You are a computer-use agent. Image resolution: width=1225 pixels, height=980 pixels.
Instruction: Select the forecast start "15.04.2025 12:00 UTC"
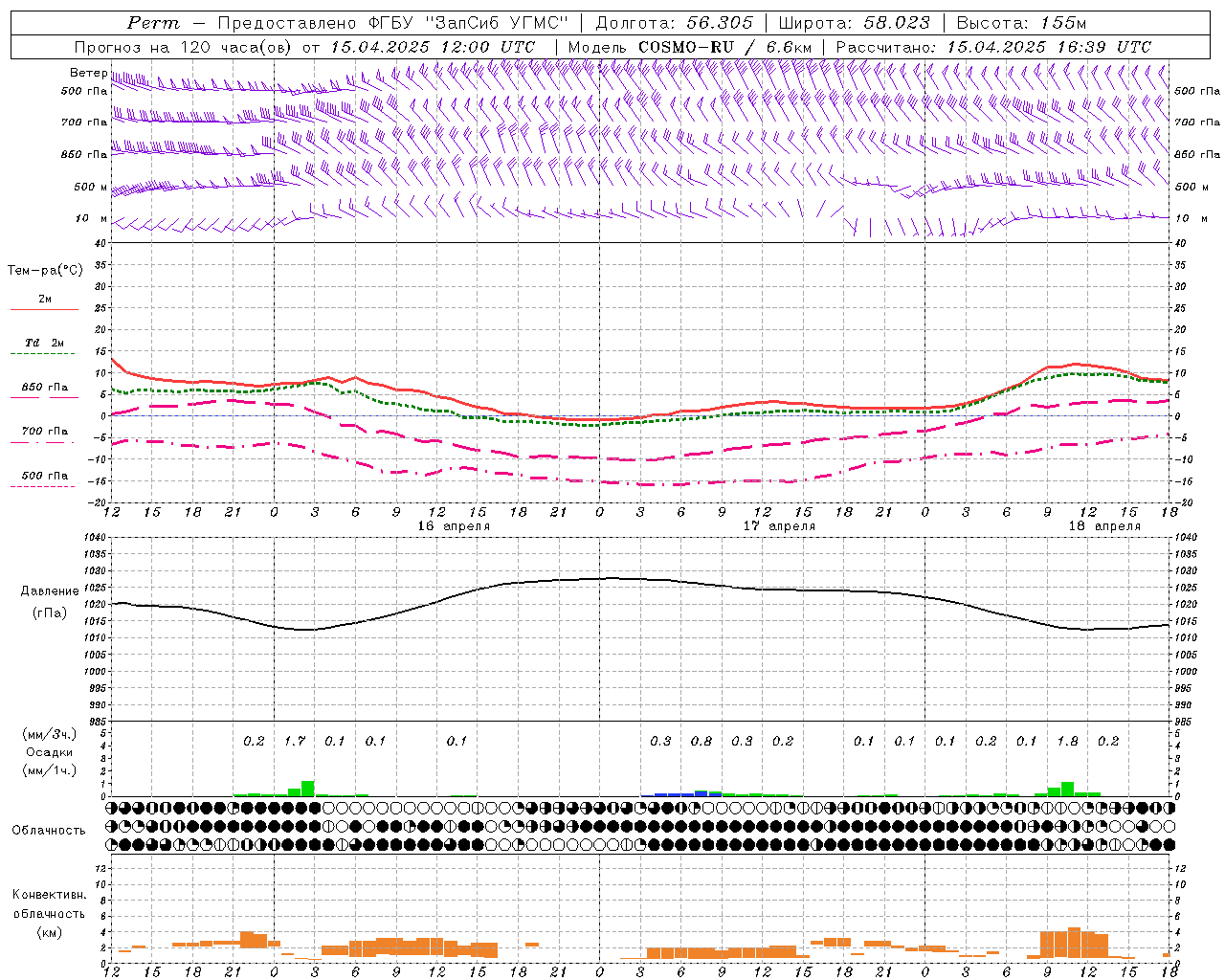[x=433, y=47]
